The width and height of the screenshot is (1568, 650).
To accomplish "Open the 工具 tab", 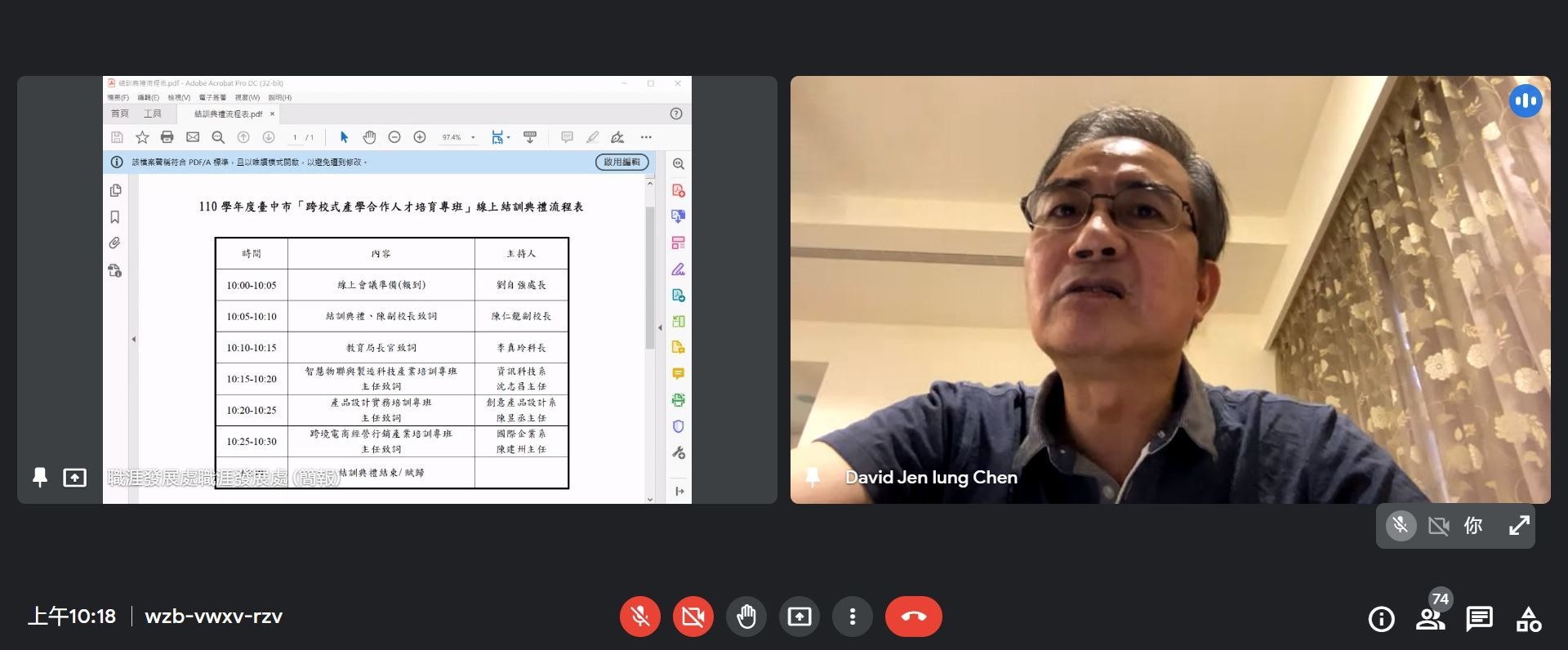I will [x=153, y=114].
